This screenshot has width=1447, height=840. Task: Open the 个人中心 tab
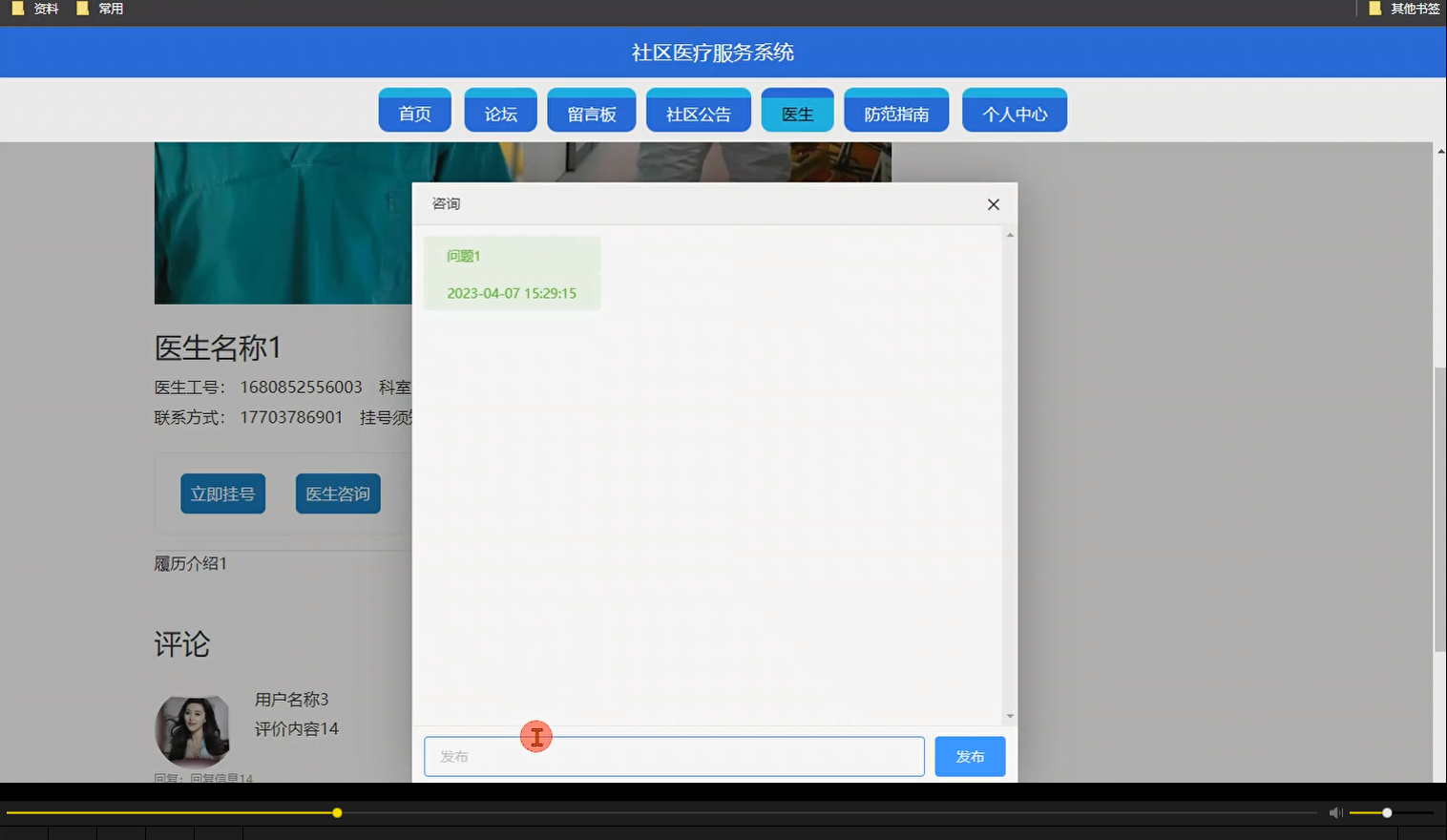pos(1015,111)
